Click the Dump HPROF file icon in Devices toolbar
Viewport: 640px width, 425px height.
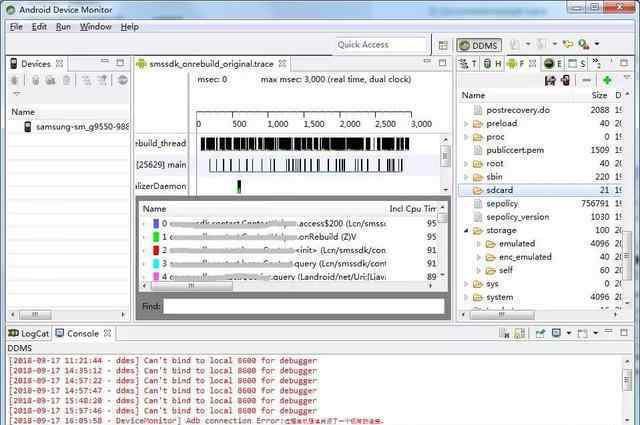pos(51,80)
